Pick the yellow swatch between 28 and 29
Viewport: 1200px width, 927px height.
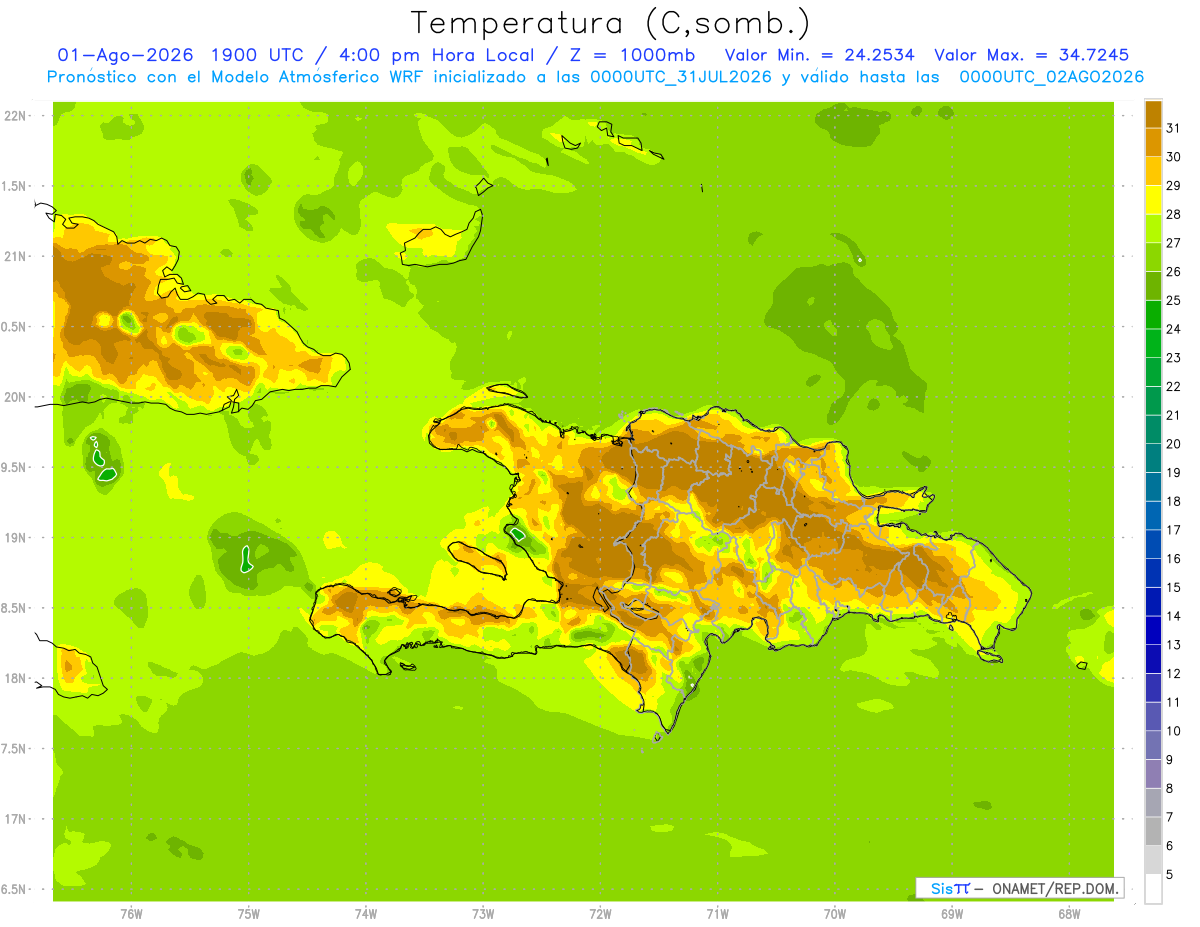pos(1153,200)
